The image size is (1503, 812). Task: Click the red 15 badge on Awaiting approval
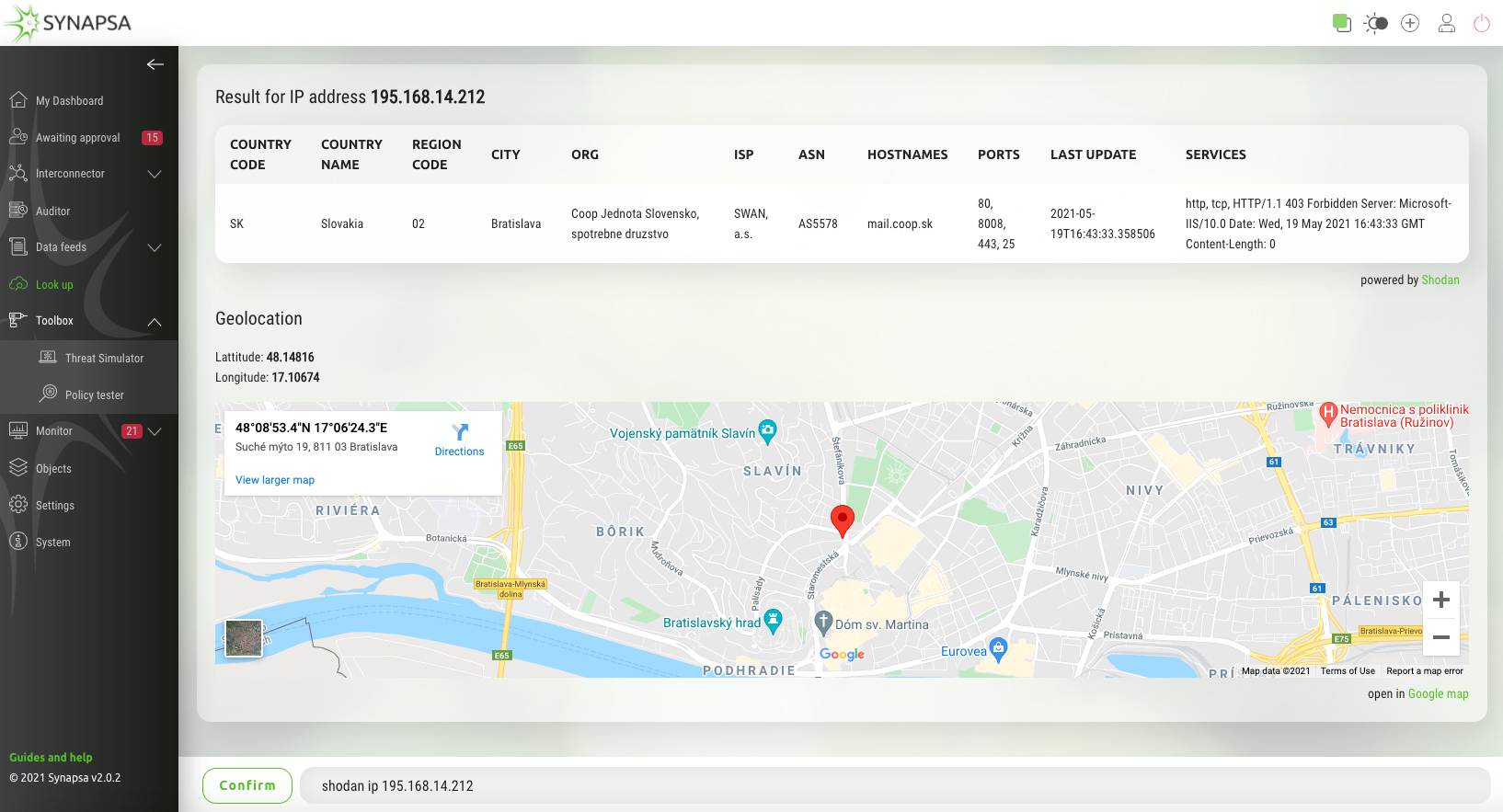point(153,138)
